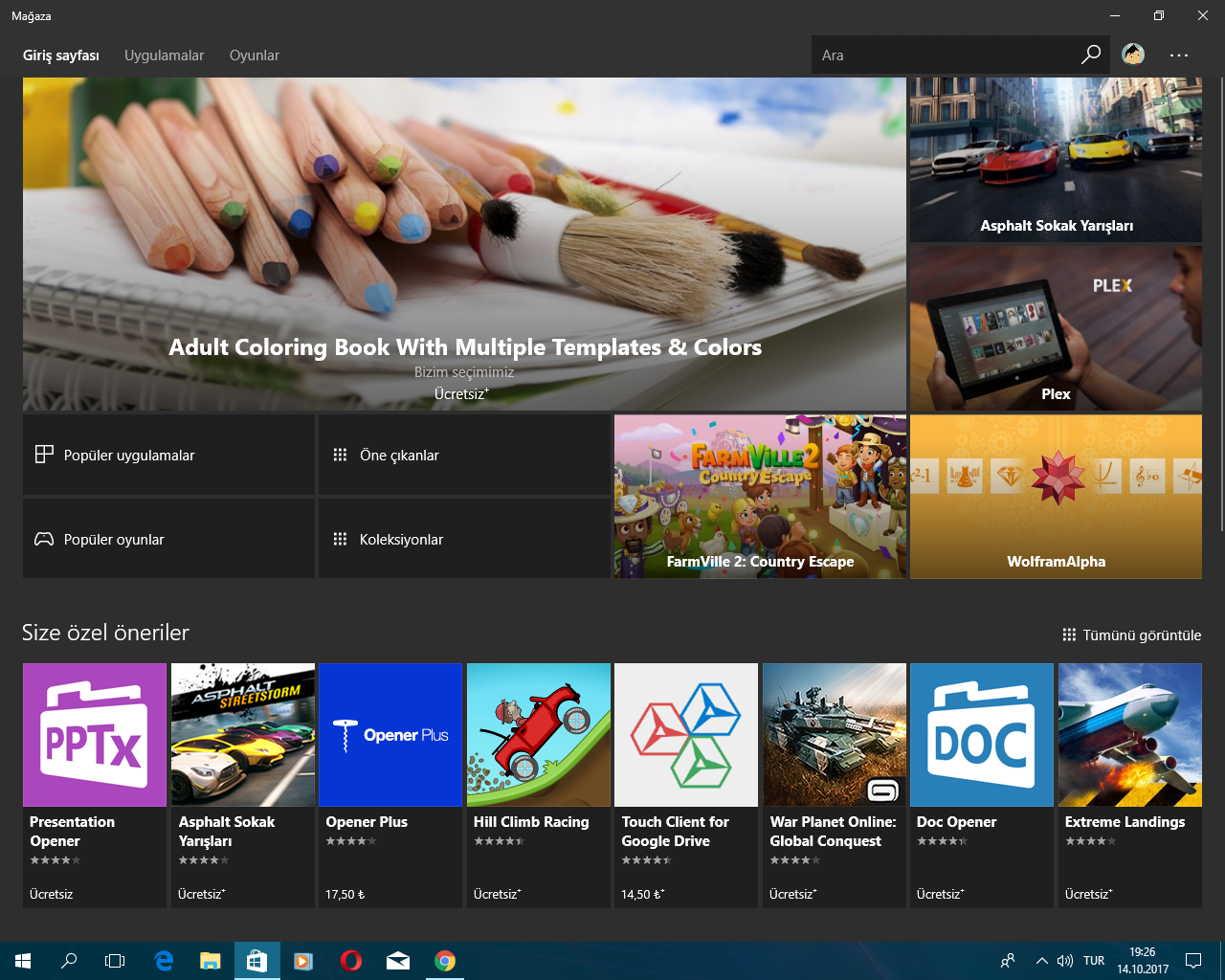Viewport: 1225px width, 980px height.
Task: Open Asphalt Streetstorm recommendation icon
Action: coord(243,735)
